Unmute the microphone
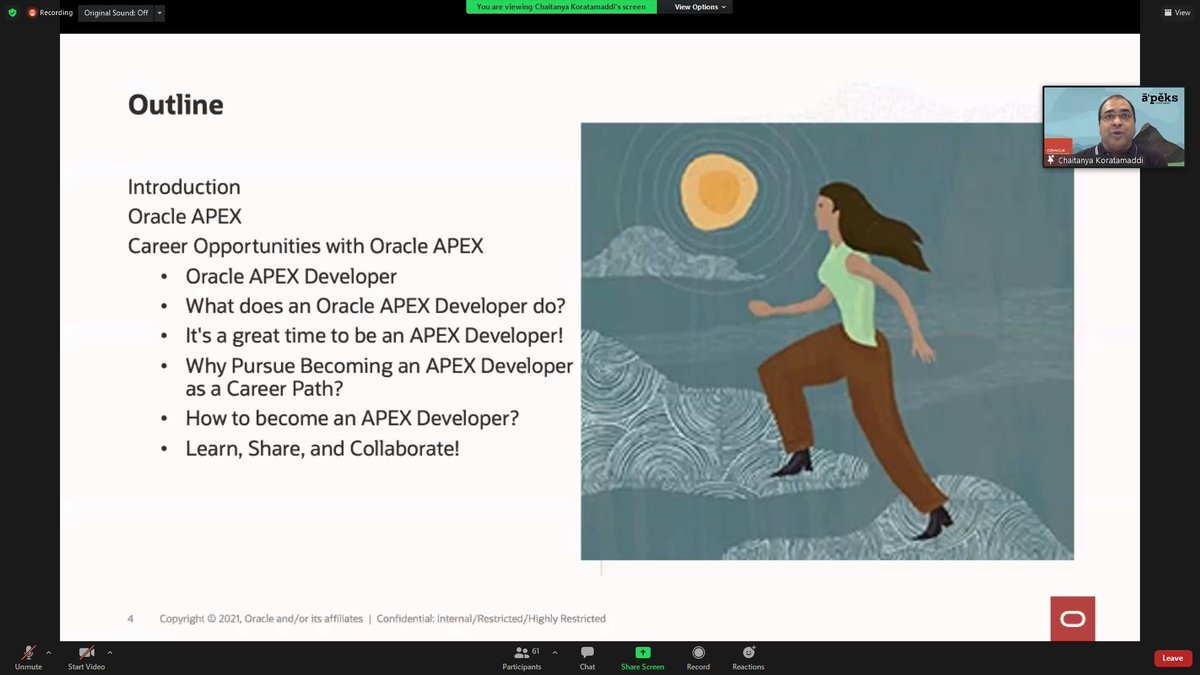The height and width of the screenshot is (675, 1200). click(x=28, y=657)
